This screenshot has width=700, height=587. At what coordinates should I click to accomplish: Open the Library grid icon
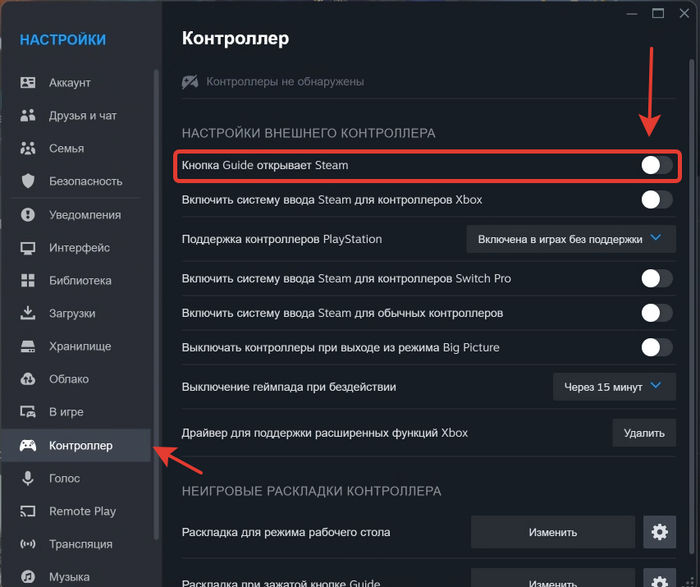[x=28, y=280]
